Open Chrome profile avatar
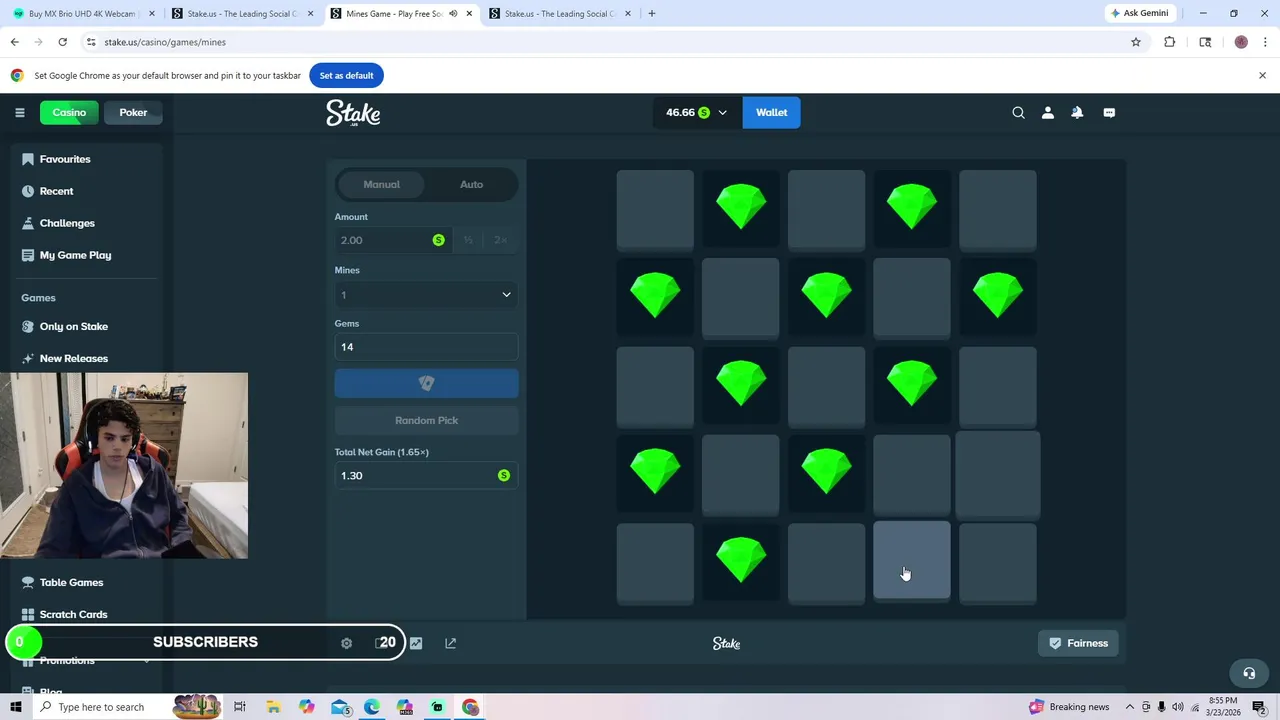 (1241, 42)
